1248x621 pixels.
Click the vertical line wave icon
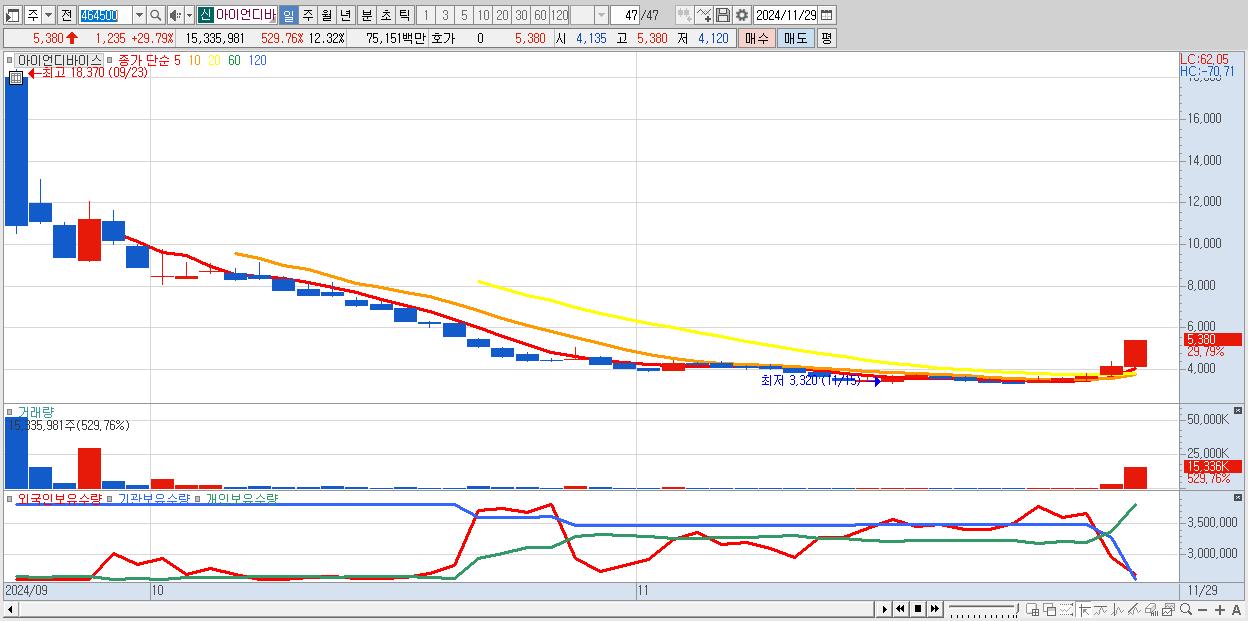pyautogui.click(x=1118, y=609)
